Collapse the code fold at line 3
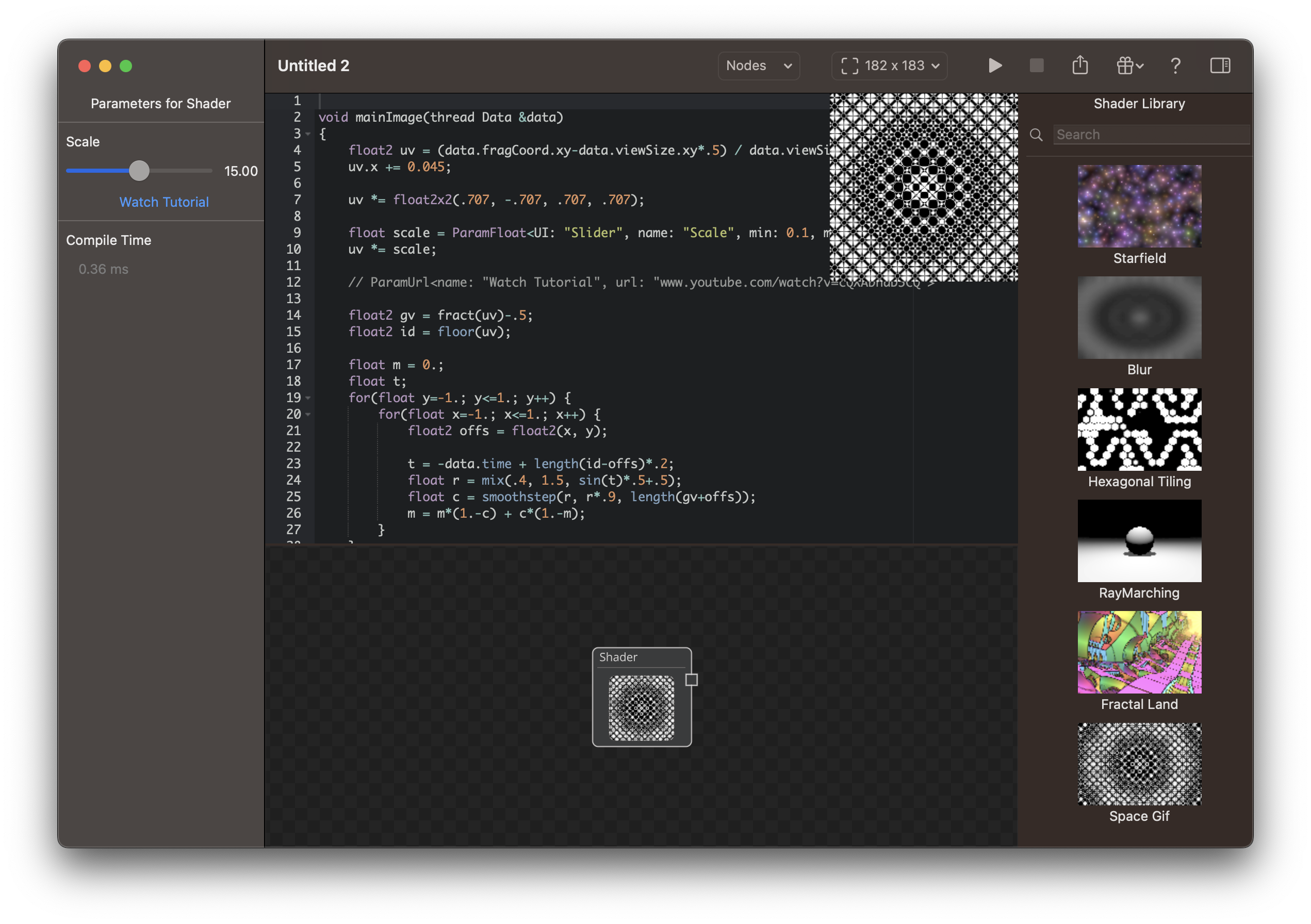1311x924 pixels. 307,134
